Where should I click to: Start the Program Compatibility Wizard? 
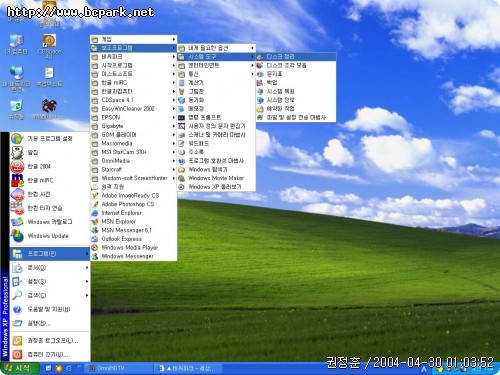[216, 161]
